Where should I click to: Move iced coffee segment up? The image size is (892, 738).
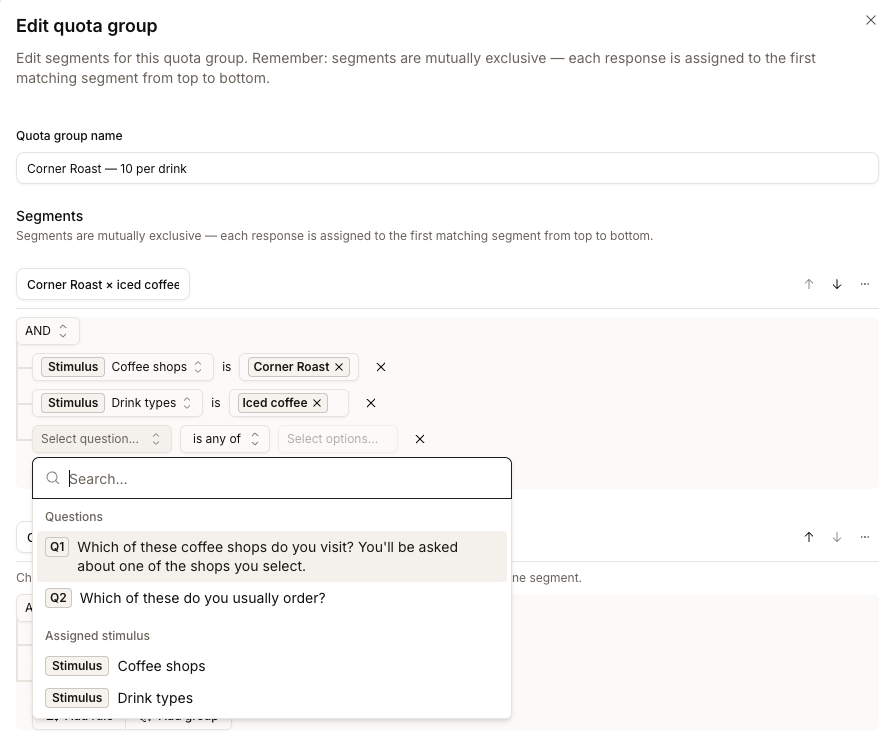tap(808, 284)
